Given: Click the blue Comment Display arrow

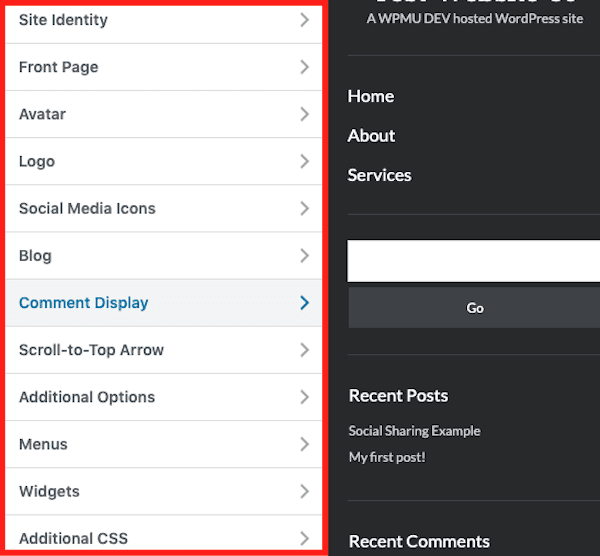Looking at the screenshot, I should tap(304, 302).
